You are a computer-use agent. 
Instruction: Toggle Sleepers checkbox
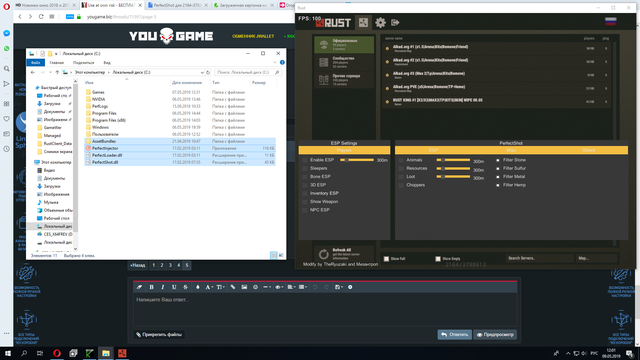coord(305,168)
